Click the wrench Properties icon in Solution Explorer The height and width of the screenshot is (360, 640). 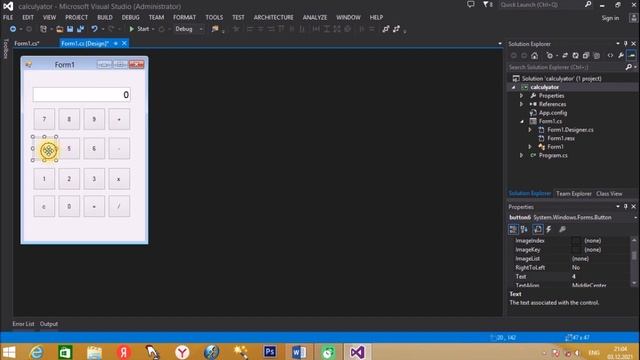click(x=621, y=56)
